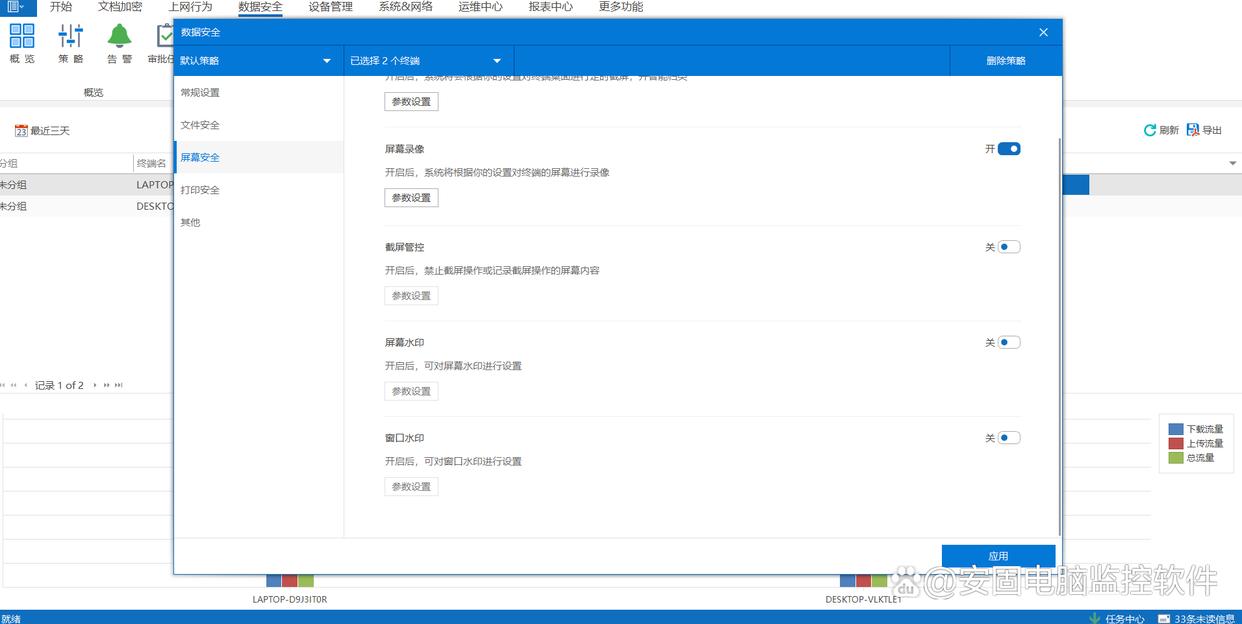Enable the 截屏管控 toggle

point(1009,247)
